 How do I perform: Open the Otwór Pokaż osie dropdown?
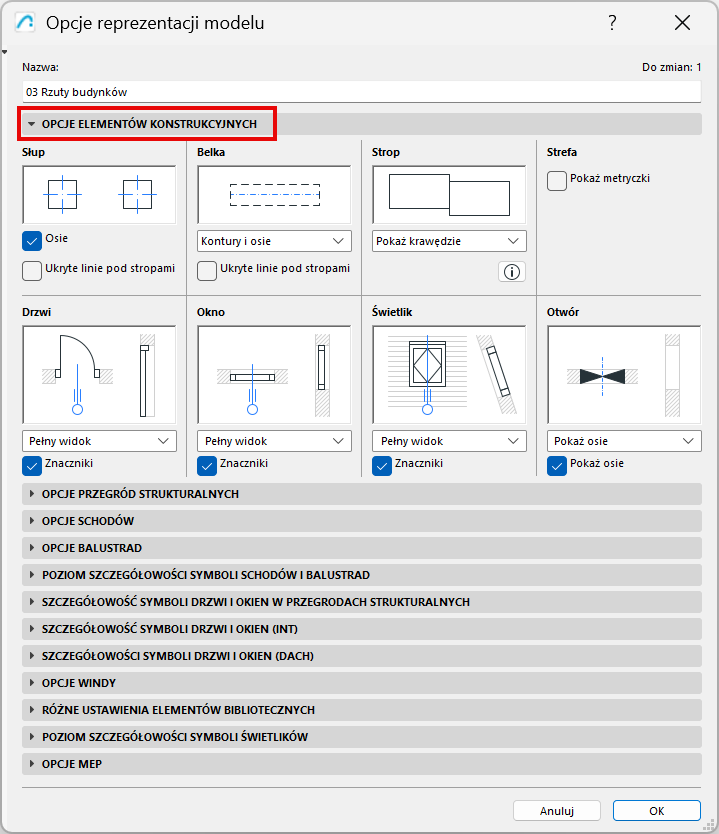pos(624,441)
